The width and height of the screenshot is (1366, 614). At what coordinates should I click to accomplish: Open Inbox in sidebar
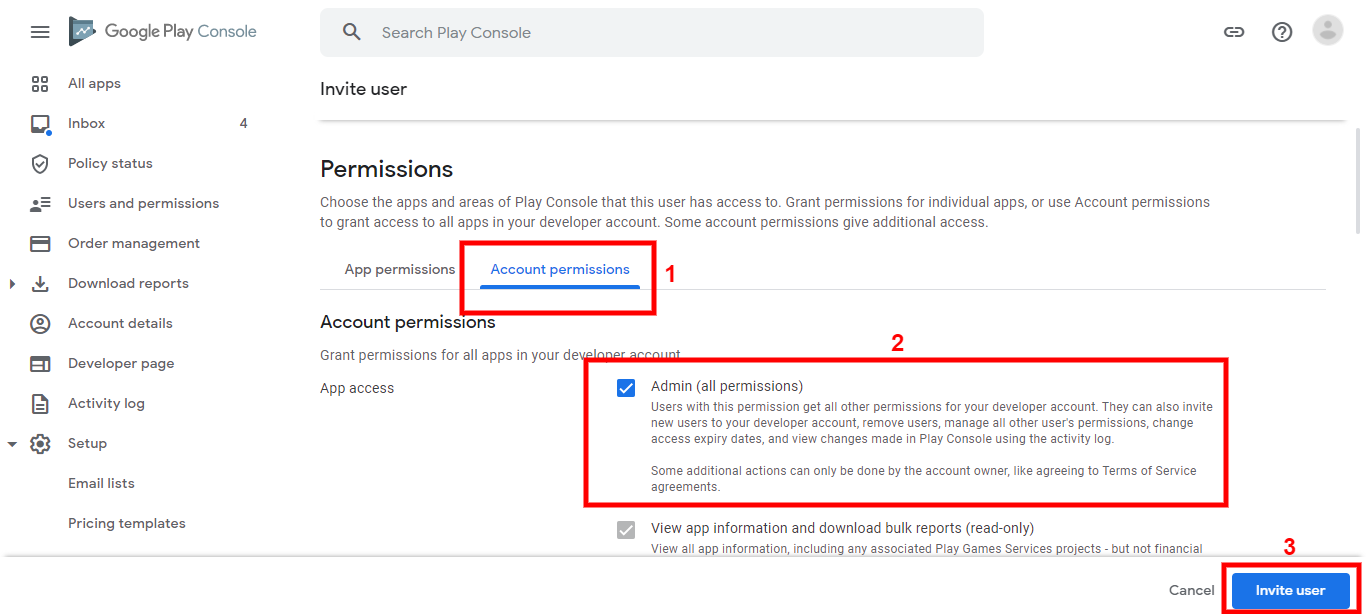(86, 124)
